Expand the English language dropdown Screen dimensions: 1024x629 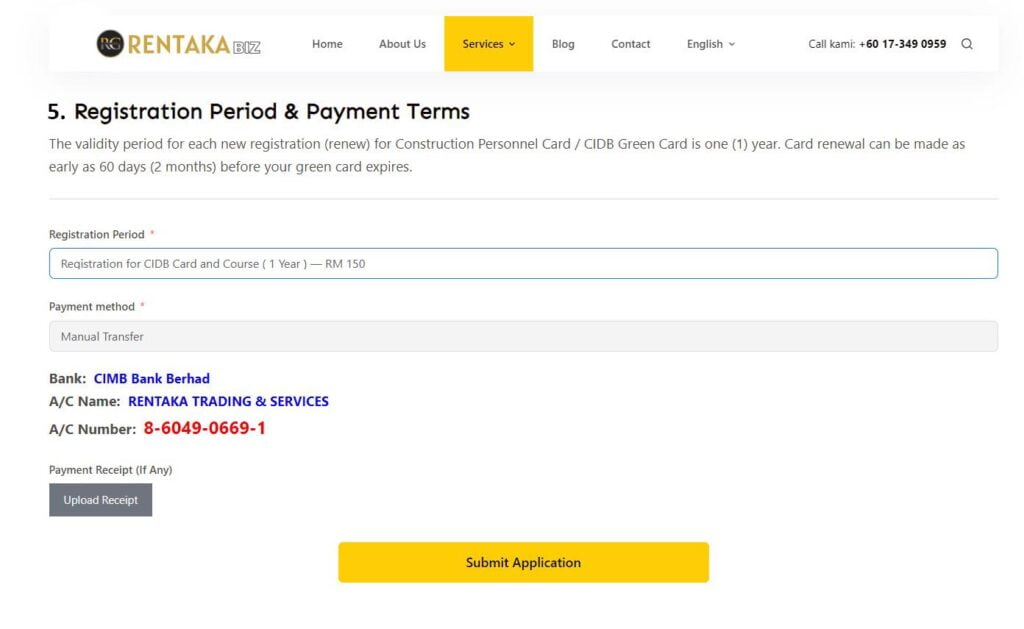[x=710, y=44]
